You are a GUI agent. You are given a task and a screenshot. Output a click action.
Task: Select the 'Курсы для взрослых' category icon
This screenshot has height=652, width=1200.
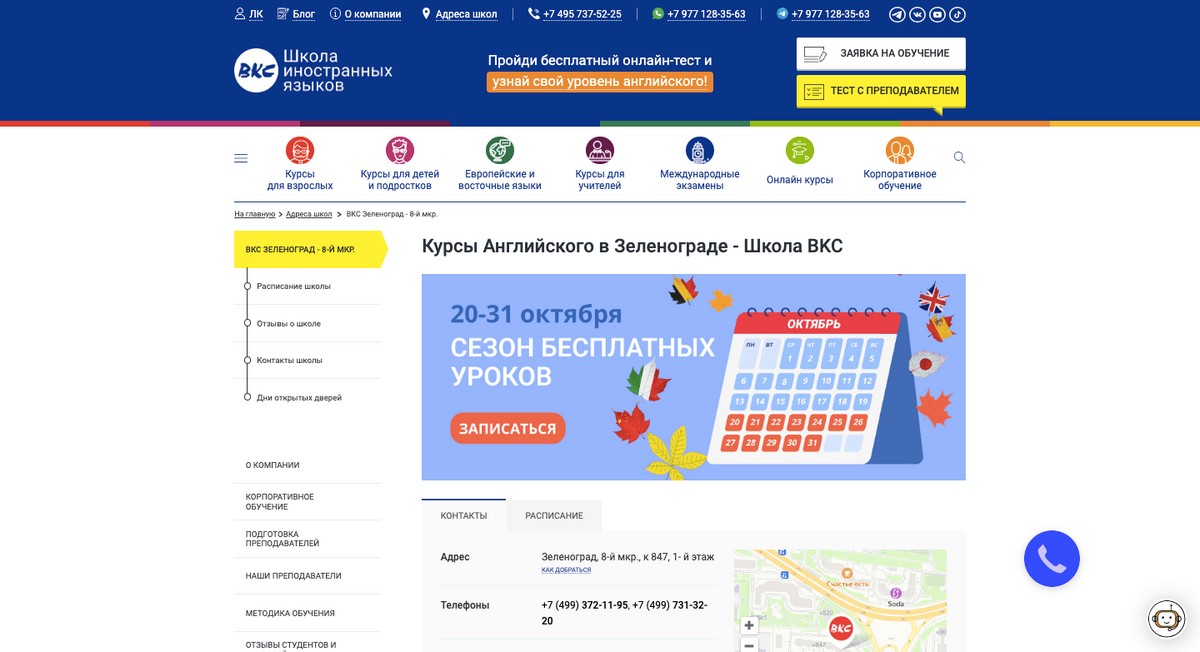(300, 151)
